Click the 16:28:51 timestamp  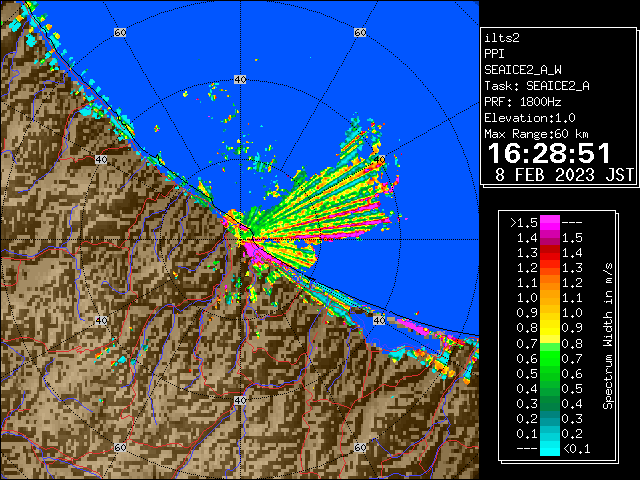[x=549, y=153]
